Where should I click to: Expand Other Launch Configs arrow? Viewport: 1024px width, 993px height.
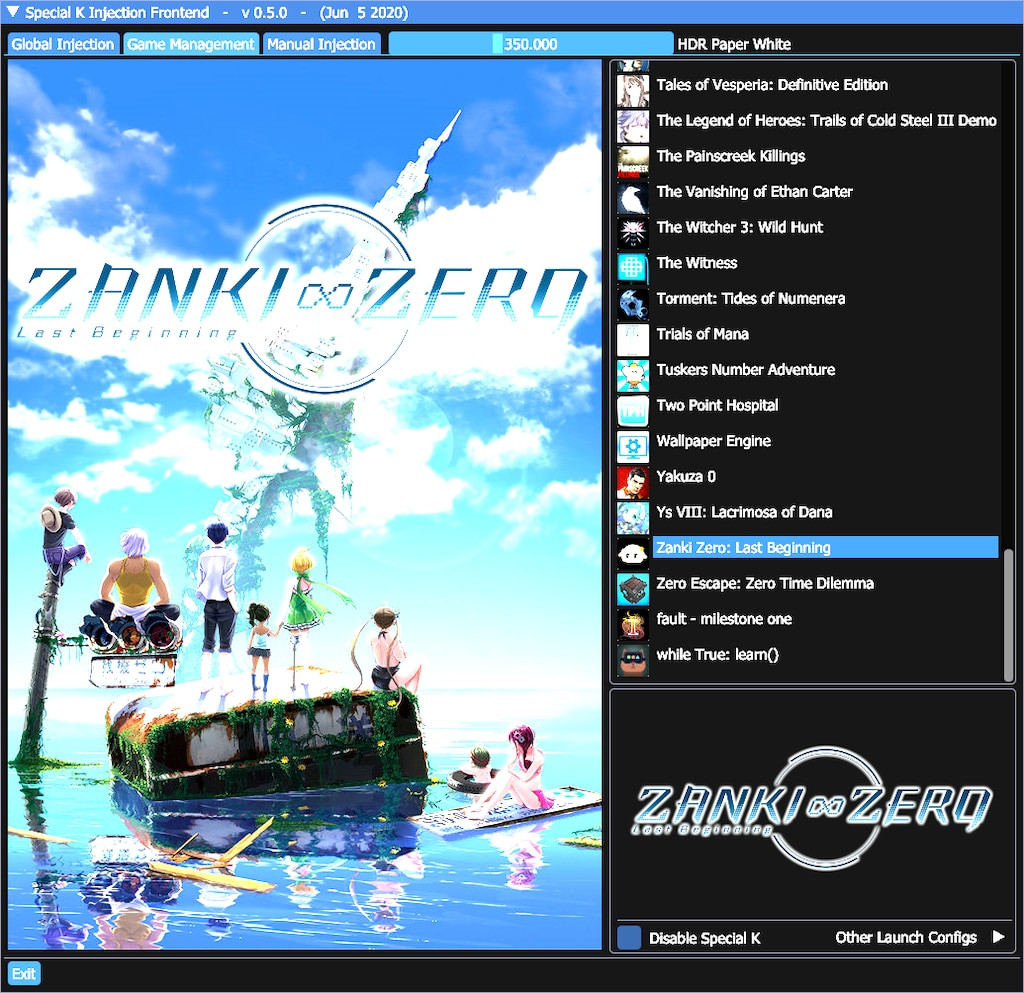pyautogui.click(x=998, y=937)
